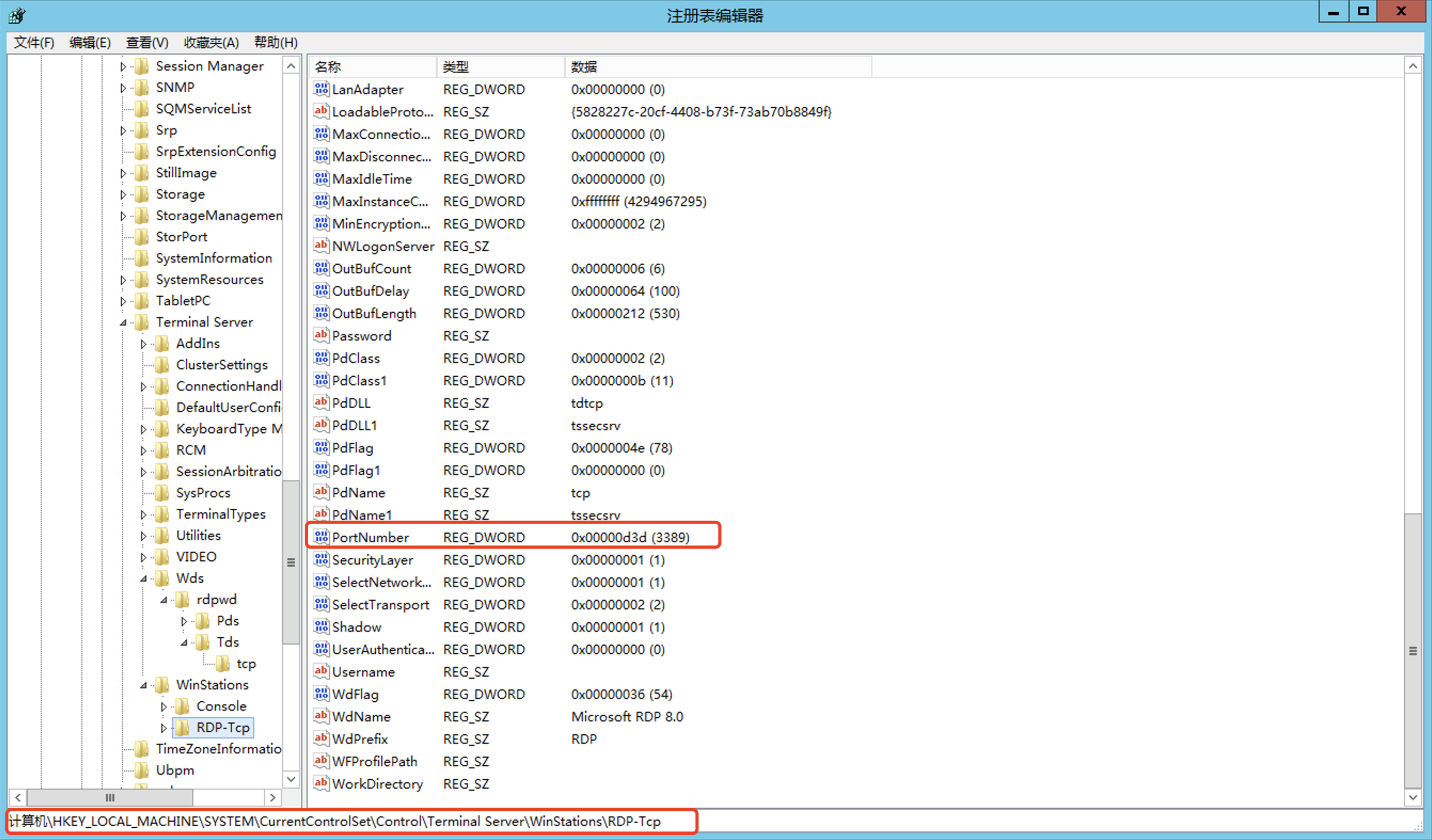Collapse the WinStations tree node
Viewport: 1432px width, 840px height.
(143, 686)
